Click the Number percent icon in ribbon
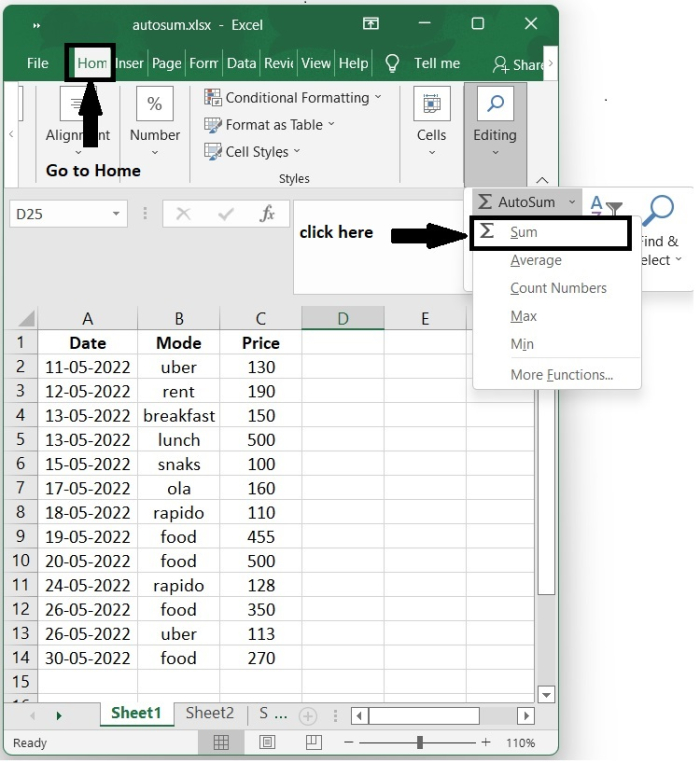Image resolution: width=700 pixels, height=763 pixels. 155,103
